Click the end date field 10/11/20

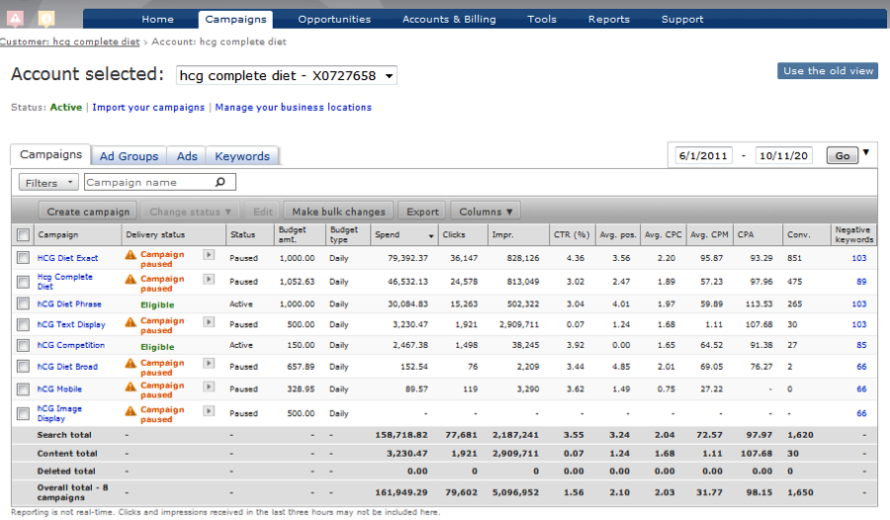coord(783,155)
